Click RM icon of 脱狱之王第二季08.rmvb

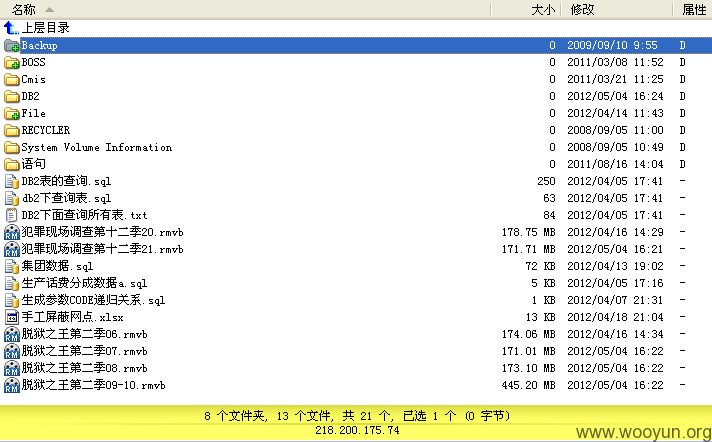point(11,368)
